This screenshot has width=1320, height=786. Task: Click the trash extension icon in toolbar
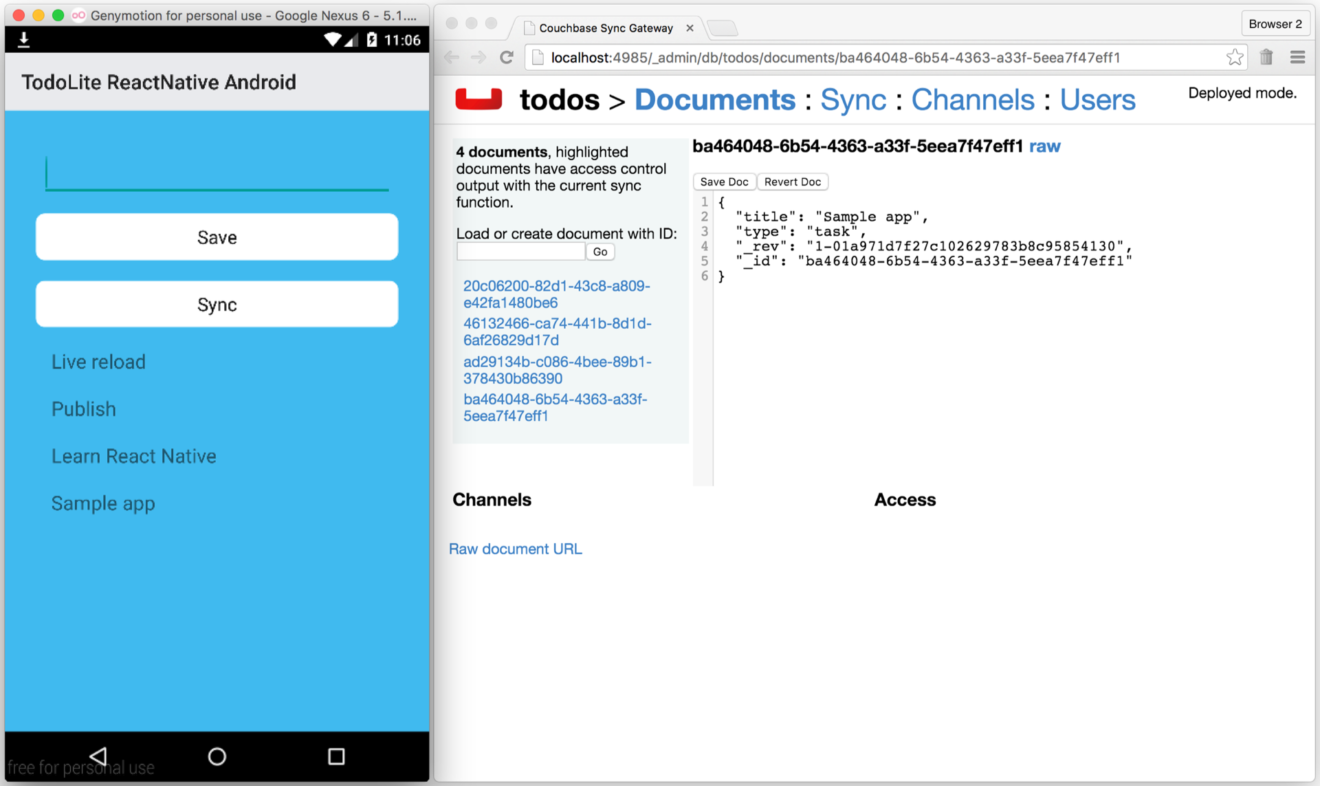1266,57
